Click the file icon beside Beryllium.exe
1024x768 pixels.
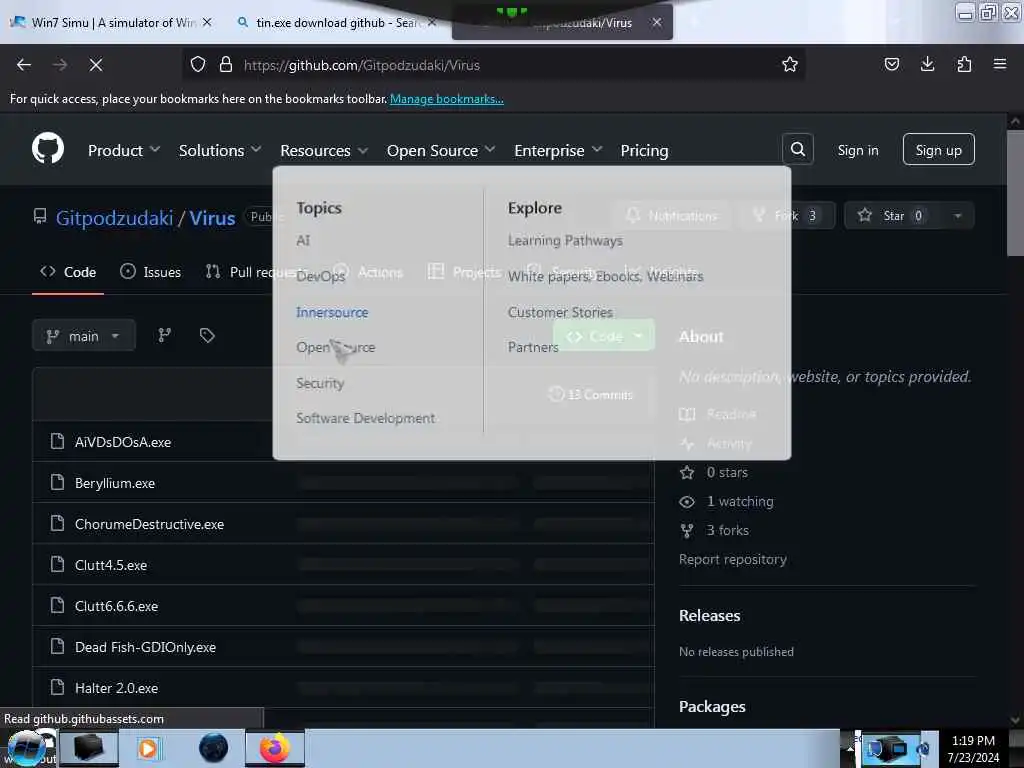point(57,483)
